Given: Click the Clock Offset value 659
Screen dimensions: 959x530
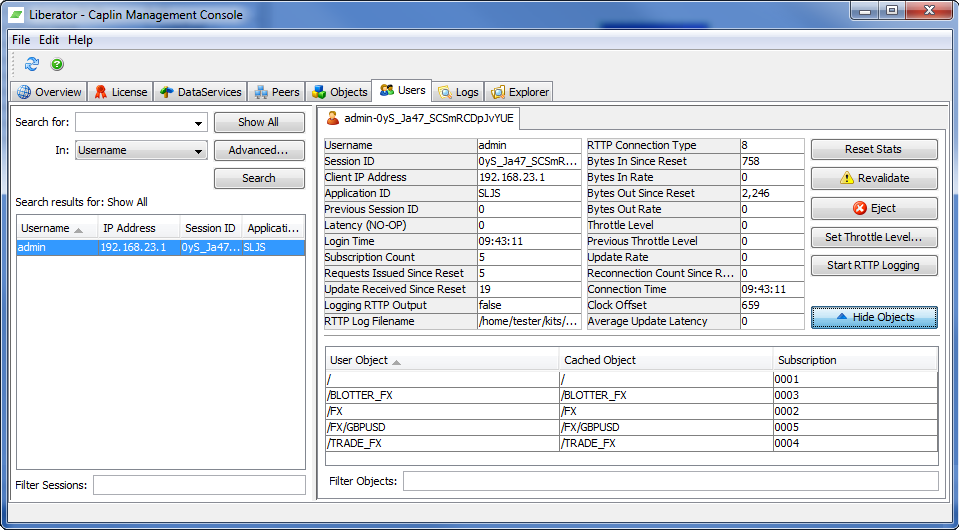Looking at the screenshot, I should [x=772, y=305].
